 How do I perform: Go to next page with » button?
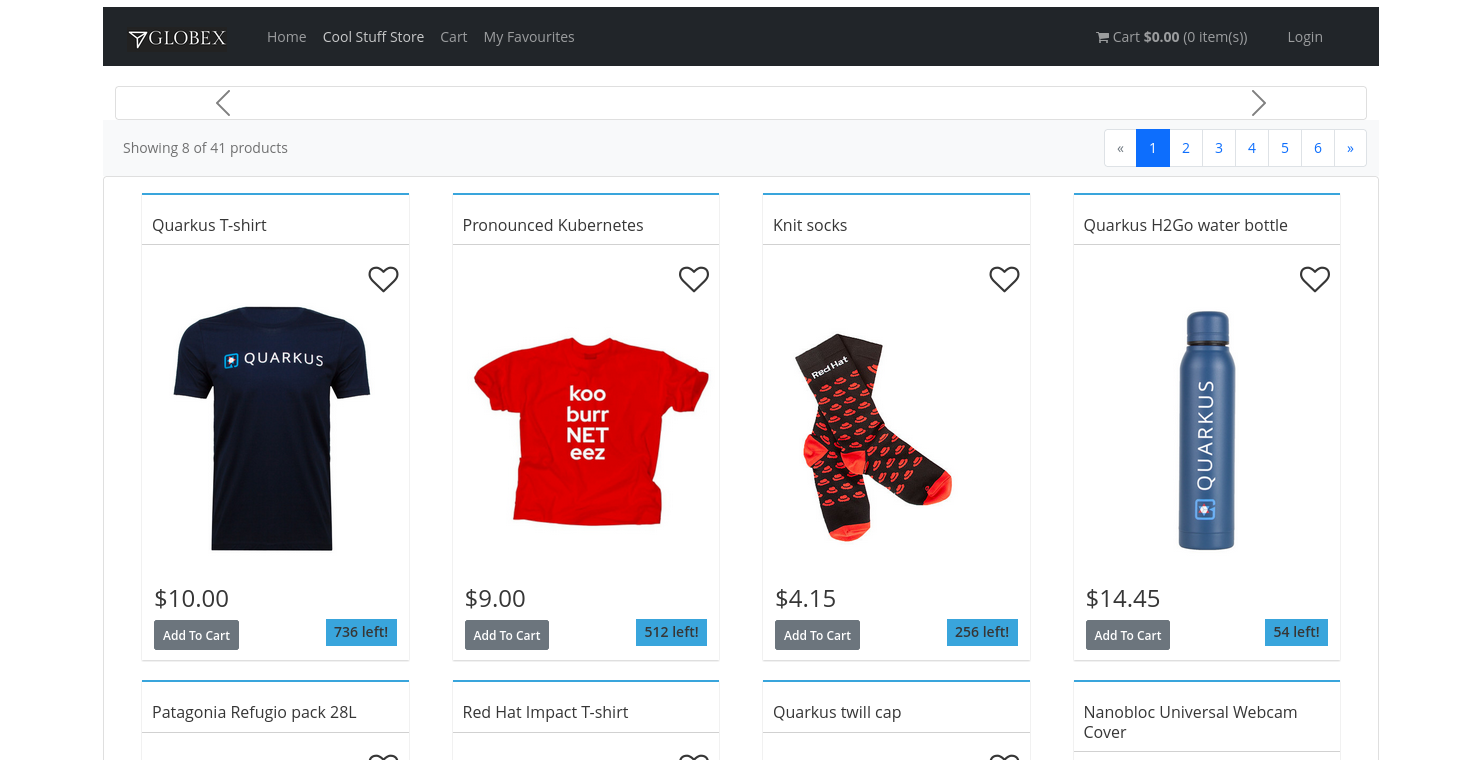pyautogui.click(x=1350, y=148)
